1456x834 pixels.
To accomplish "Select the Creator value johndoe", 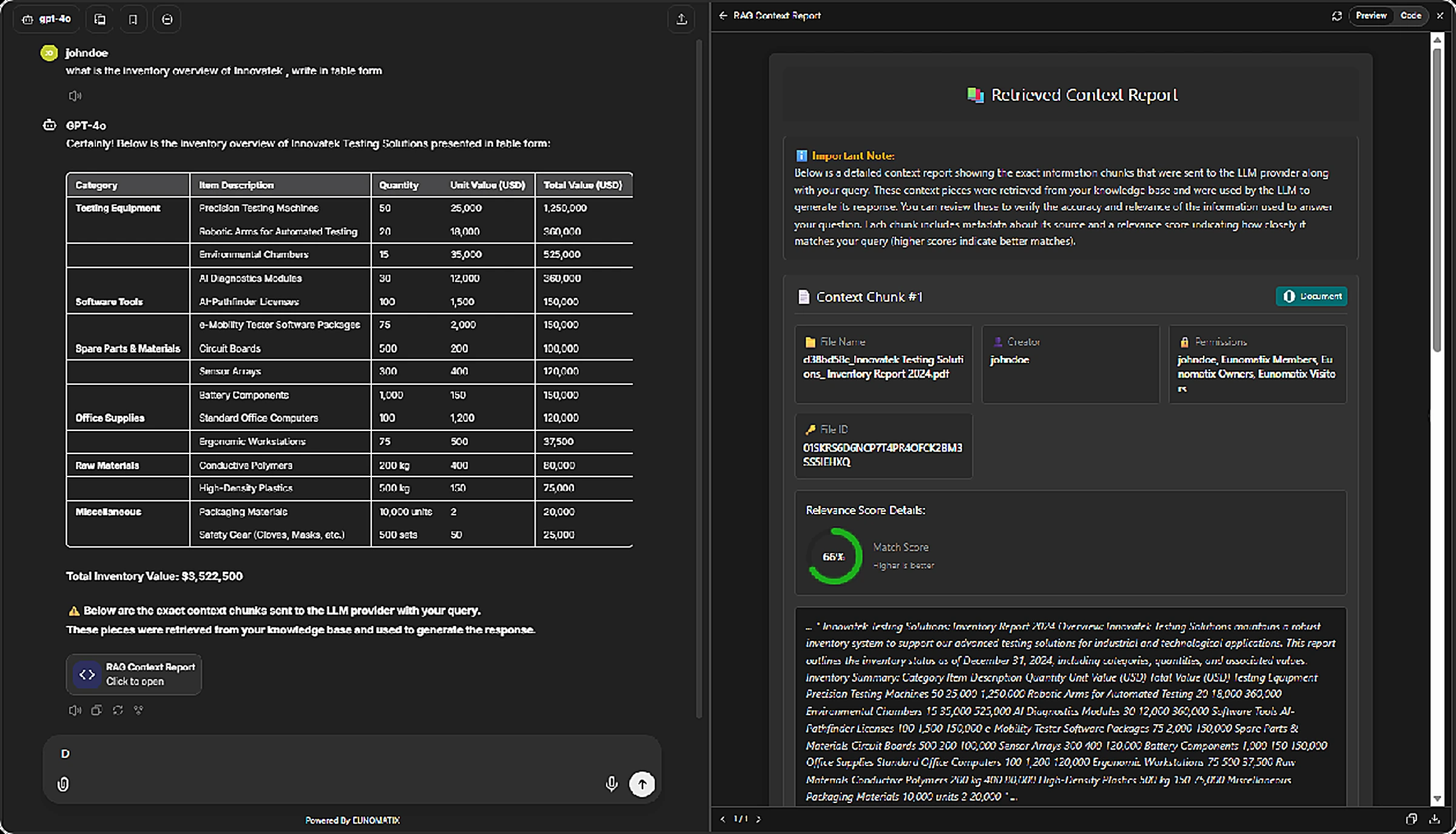I will (x=1009, y=360).
